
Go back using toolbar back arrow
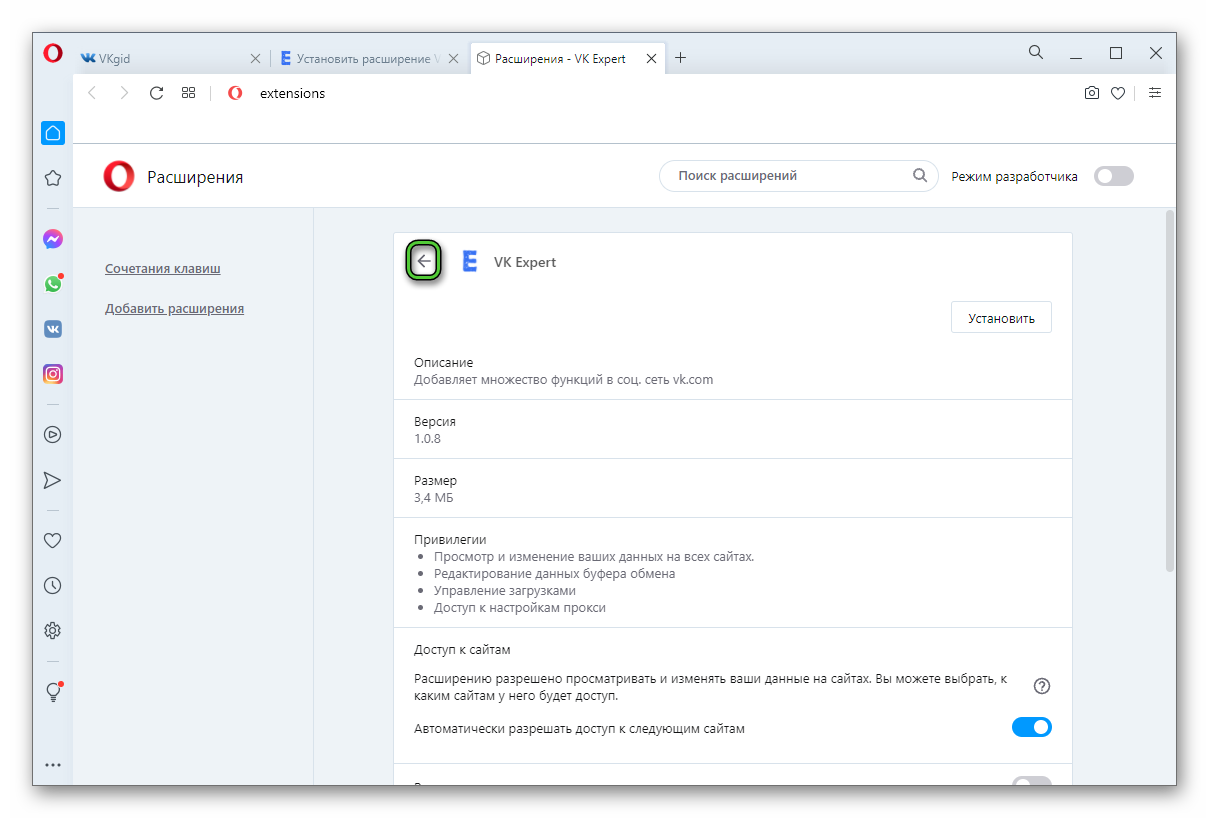(92, 93)
